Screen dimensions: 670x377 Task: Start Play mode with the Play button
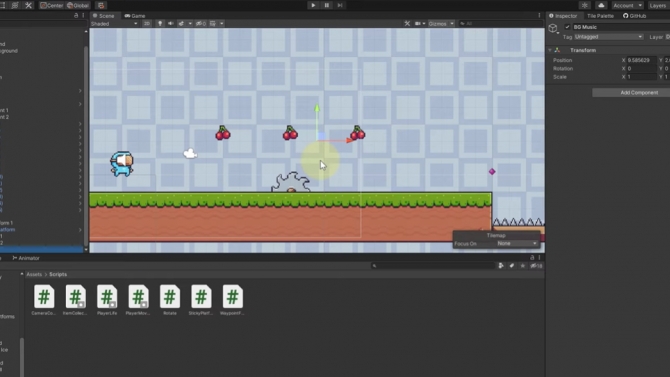(313, 5)
